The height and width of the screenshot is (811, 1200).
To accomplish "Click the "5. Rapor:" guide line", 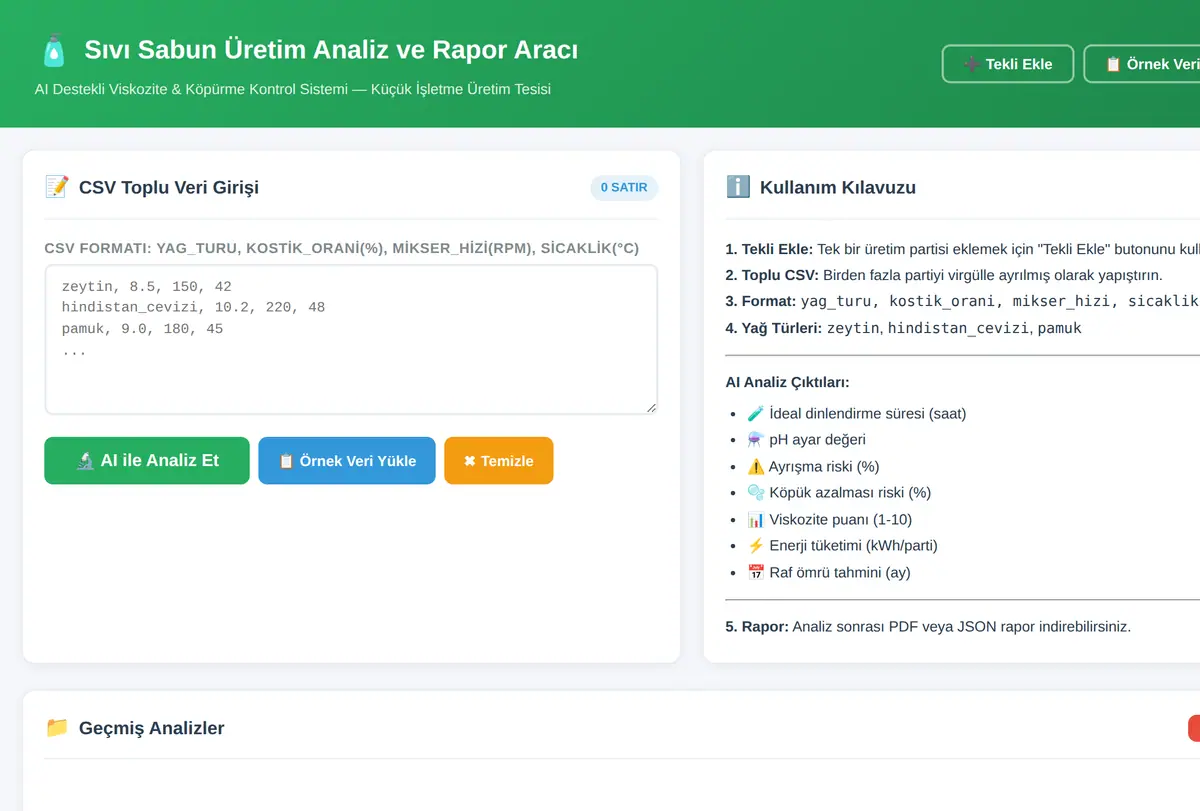I will (928, 627).
